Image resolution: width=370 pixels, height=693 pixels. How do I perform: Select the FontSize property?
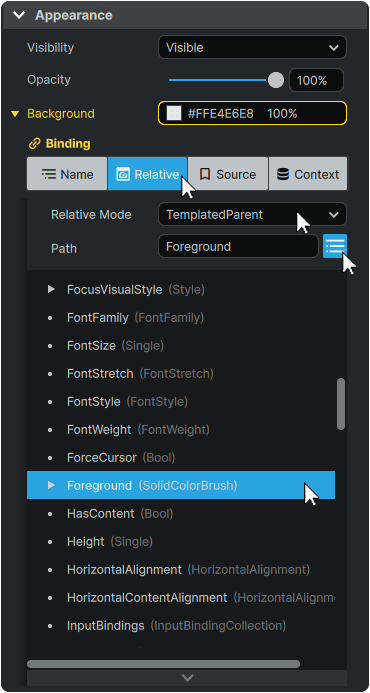click(181, 345)
